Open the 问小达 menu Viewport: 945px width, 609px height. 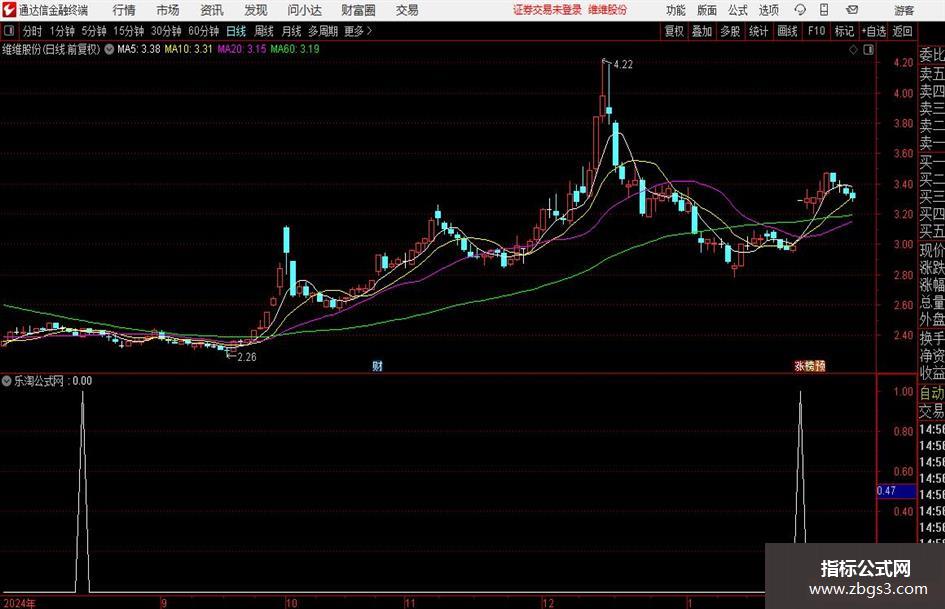[304, 10]
